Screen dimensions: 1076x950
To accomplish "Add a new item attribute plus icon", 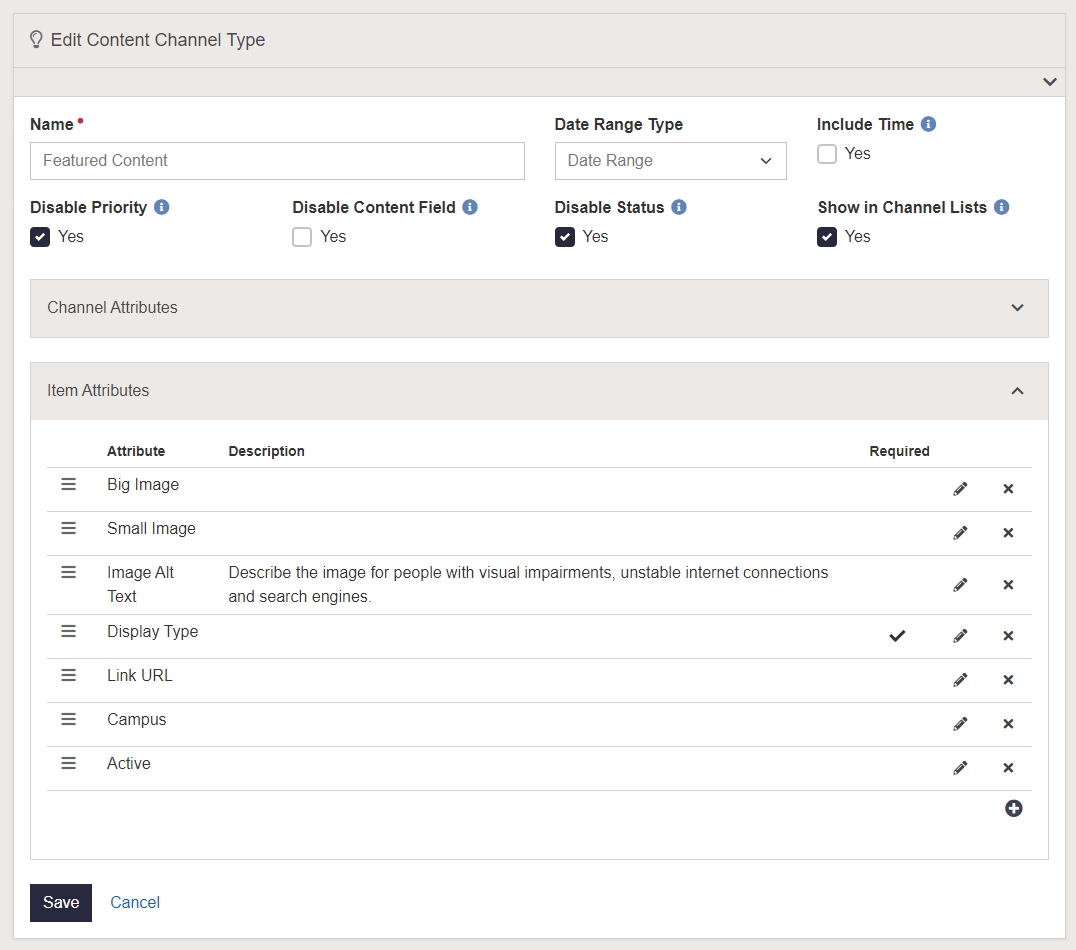I will click(1014, 809).
